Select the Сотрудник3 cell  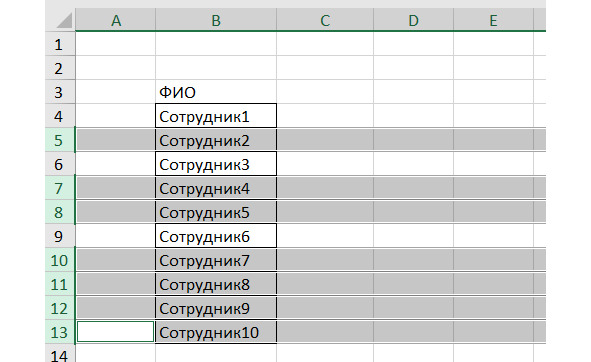[x=216, y=164]
